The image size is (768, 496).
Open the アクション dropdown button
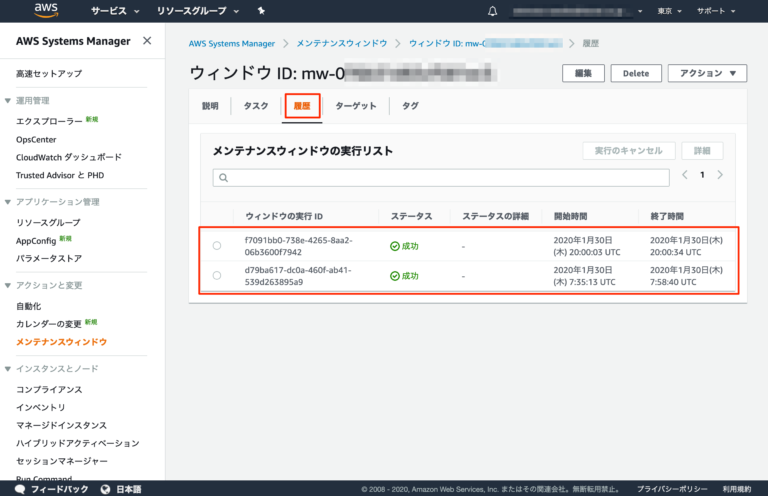click(x=707, y=73)
